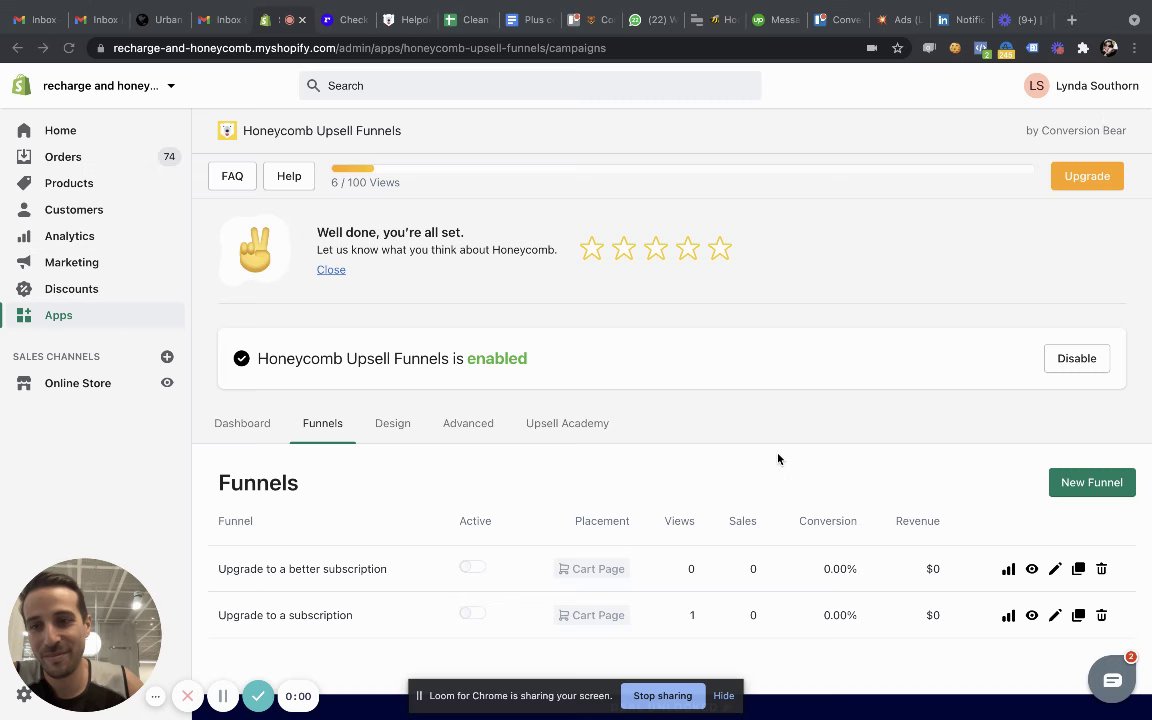Go back in Chrome

point(18,48)
